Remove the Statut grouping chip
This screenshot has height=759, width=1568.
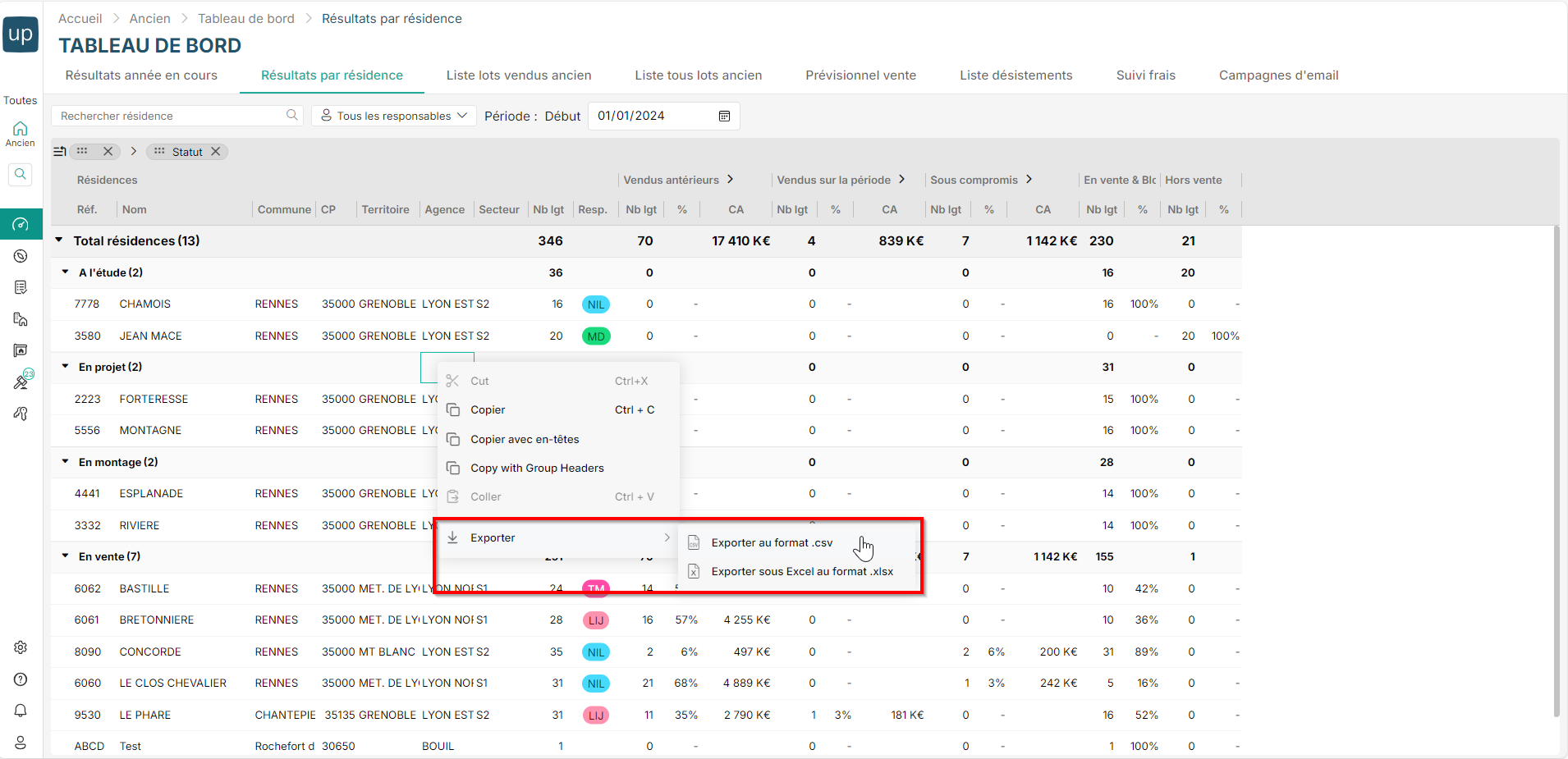pos(216,152)
